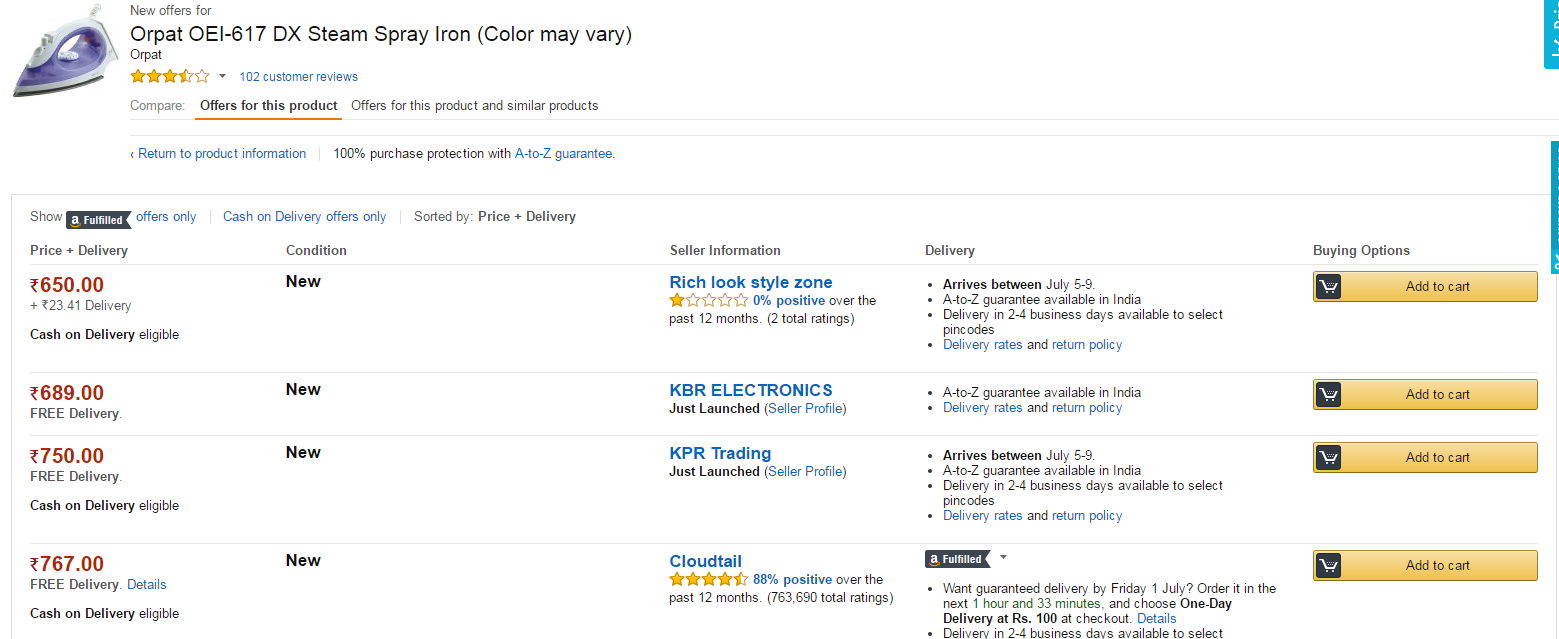The width and height of the screenshot is (1559, 639).
Task: Click Cloudtail's seller star rating
Action: point(708,579)
